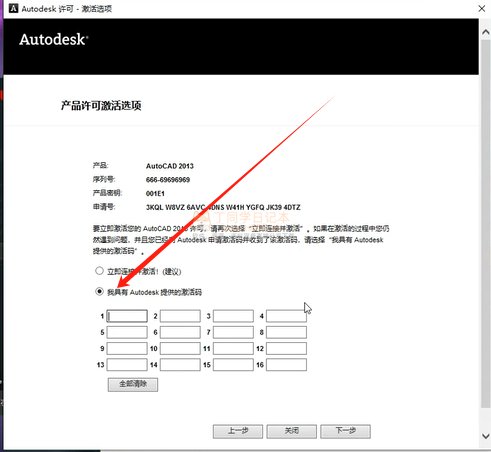491x452 pixels.
Task: Click product key 001E1
Action: [x=155, y=193]
